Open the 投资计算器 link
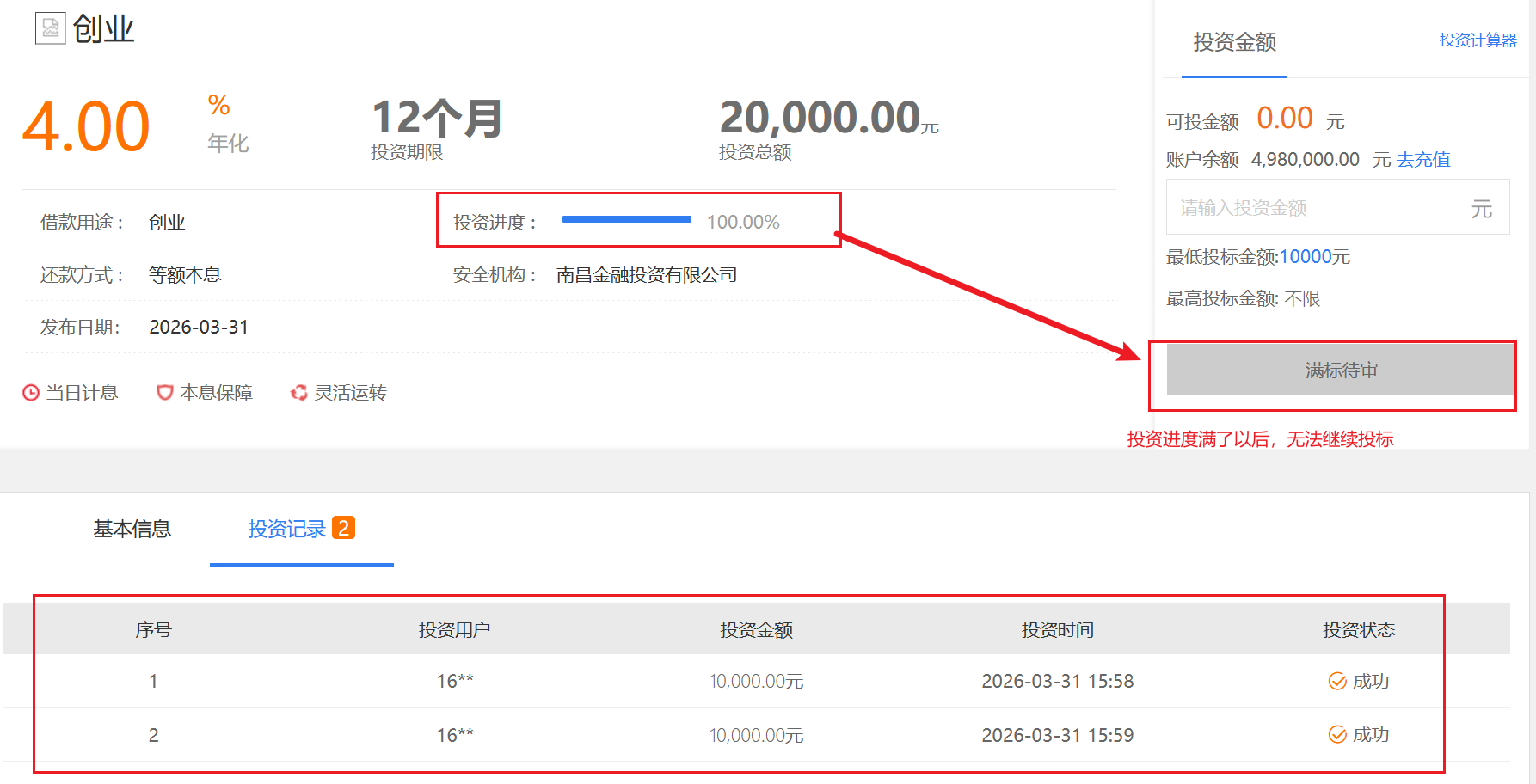 coord(1477,40)
